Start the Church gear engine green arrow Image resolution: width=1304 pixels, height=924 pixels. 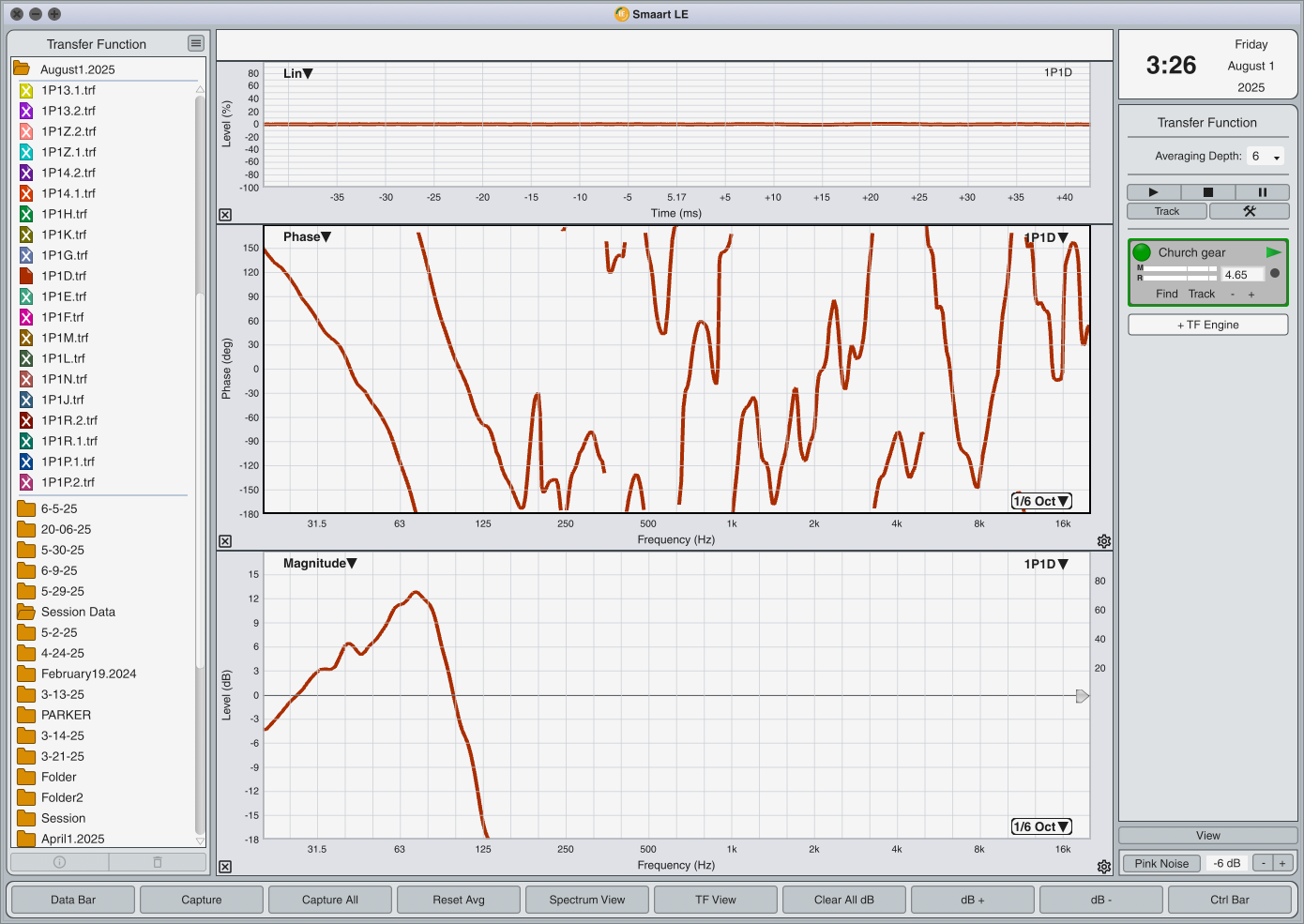click(x=1273, y=252)
